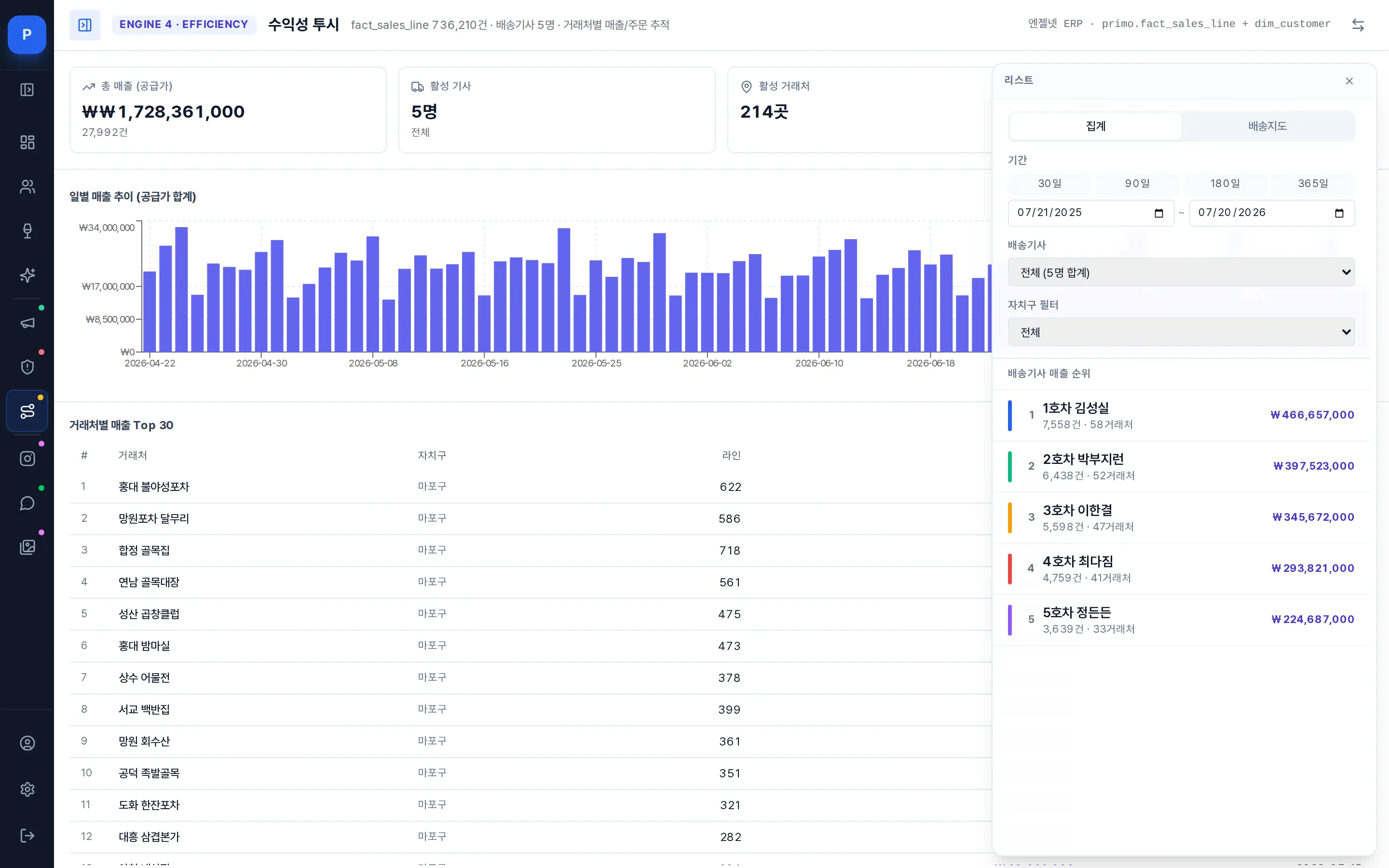Click the 자치구 column header

coord(432,456)
